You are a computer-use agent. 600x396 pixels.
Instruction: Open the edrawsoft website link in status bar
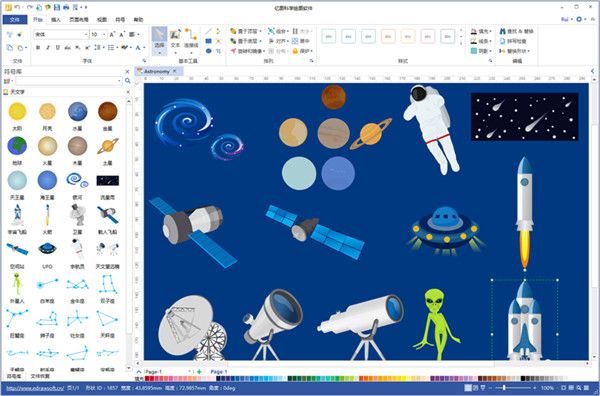35,388
